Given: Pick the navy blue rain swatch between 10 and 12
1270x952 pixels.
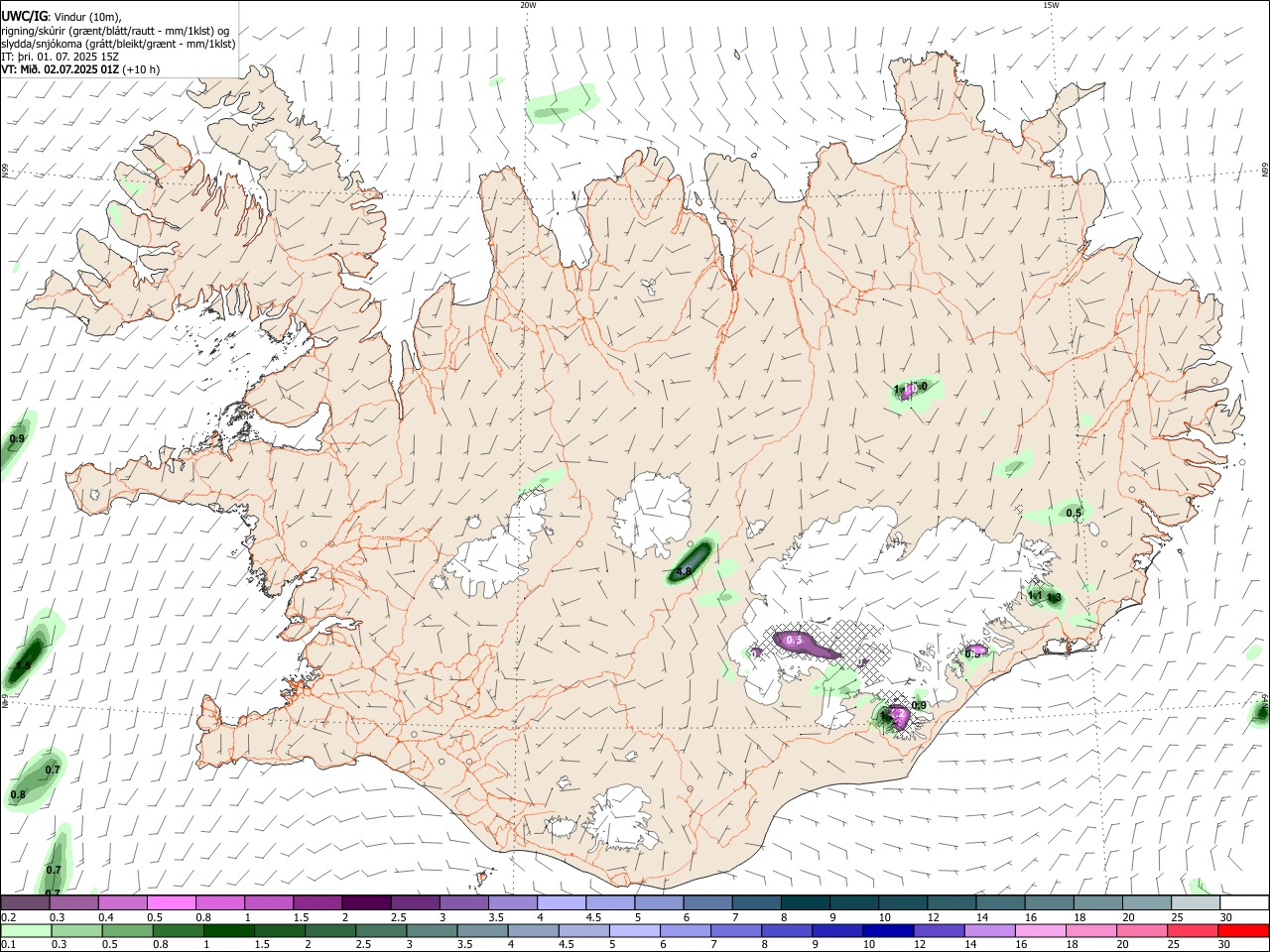Looking at the screenshot, I should tap(886, 930).
